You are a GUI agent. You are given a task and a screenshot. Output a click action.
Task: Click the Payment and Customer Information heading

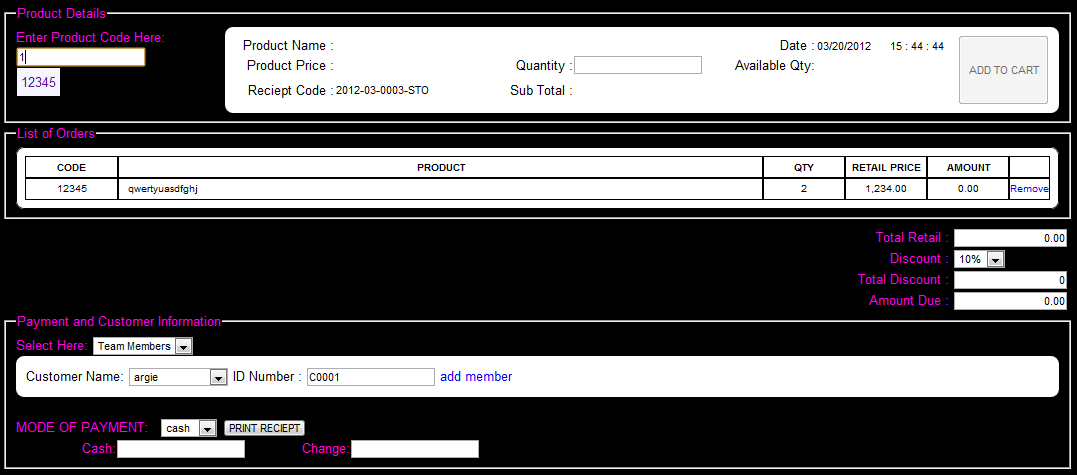(119, 321)
